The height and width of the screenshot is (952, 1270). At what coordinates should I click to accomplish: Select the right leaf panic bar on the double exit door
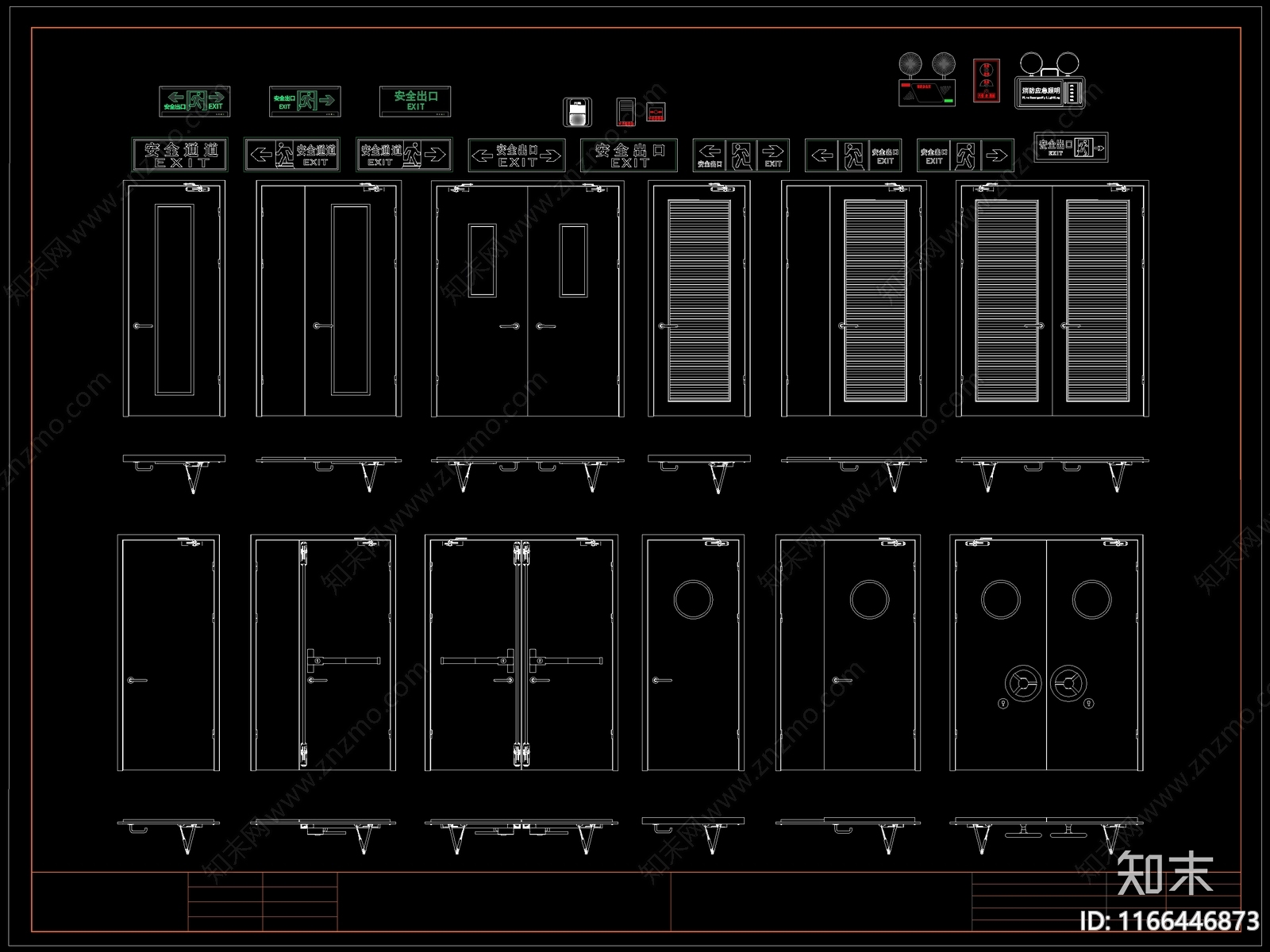point(566,660)
